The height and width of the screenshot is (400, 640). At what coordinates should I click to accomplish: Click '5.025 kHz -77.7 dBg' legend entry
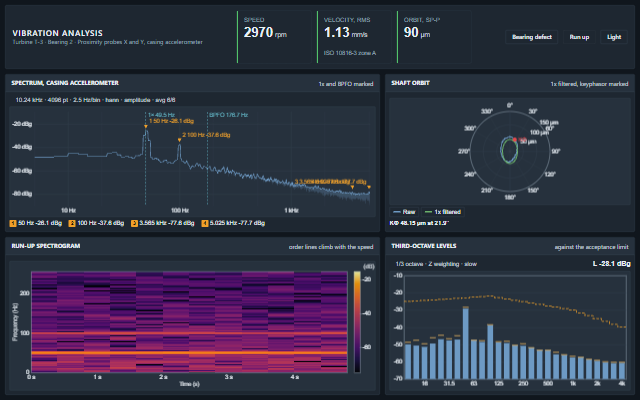coord(237,223)
